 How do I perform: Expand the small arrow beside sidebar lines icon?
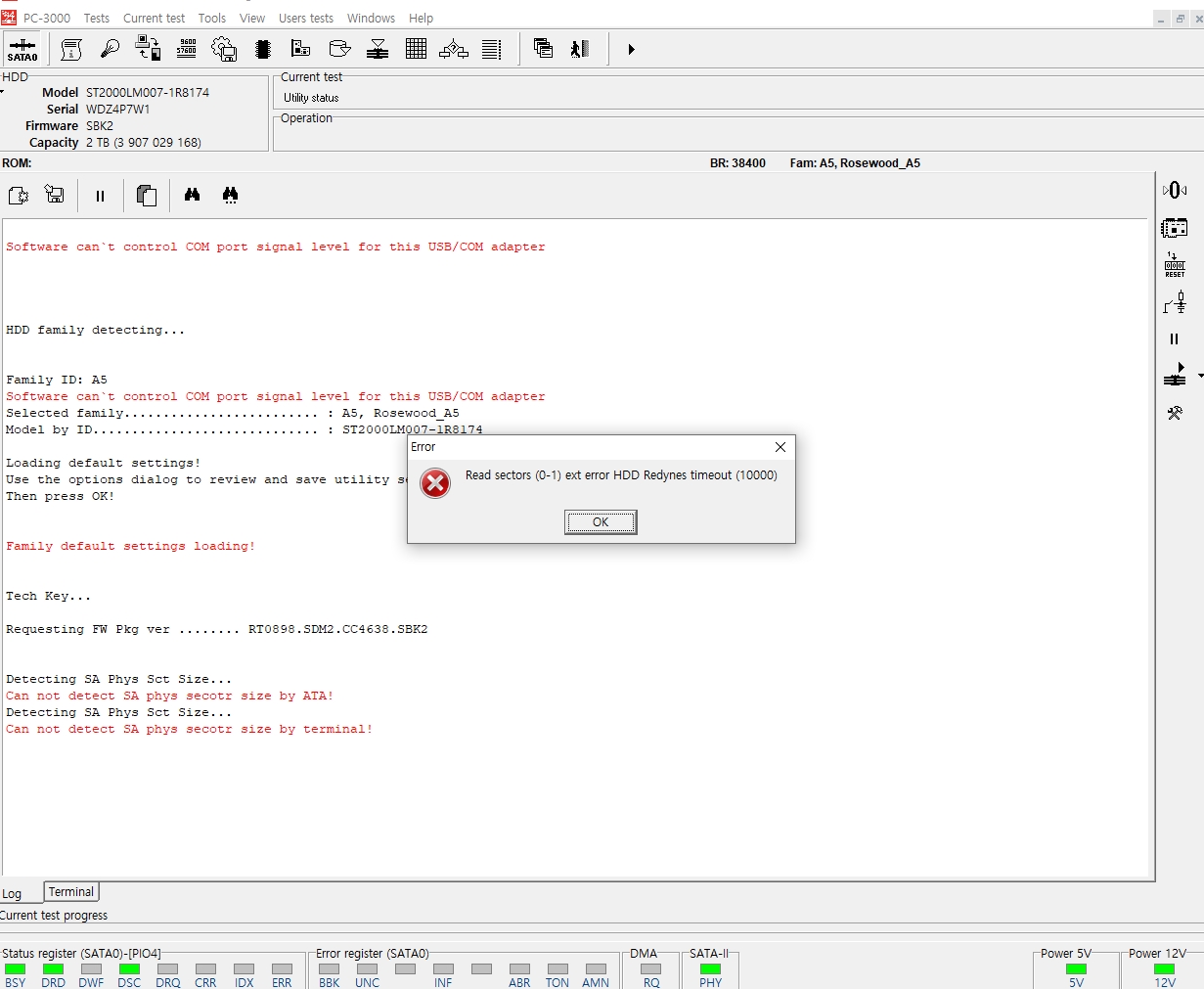1200,375
